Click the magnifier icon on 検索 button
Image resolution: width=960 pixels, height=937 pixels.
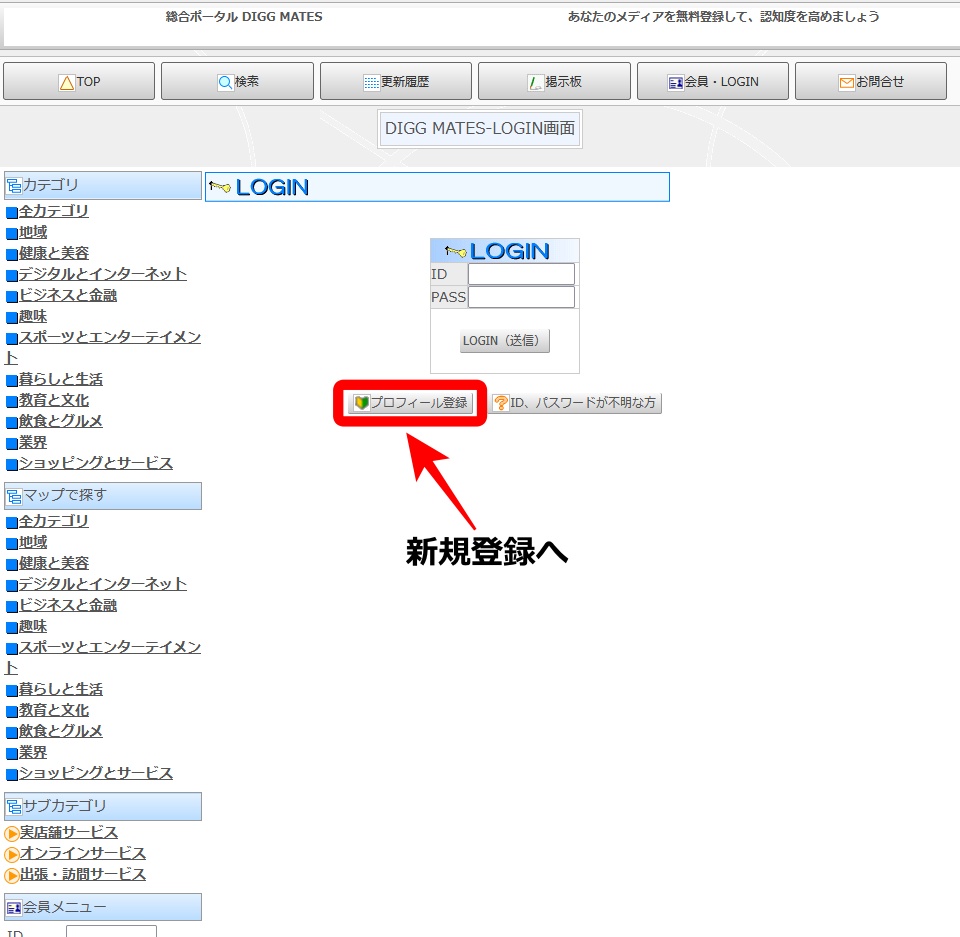tap(225, 82)
